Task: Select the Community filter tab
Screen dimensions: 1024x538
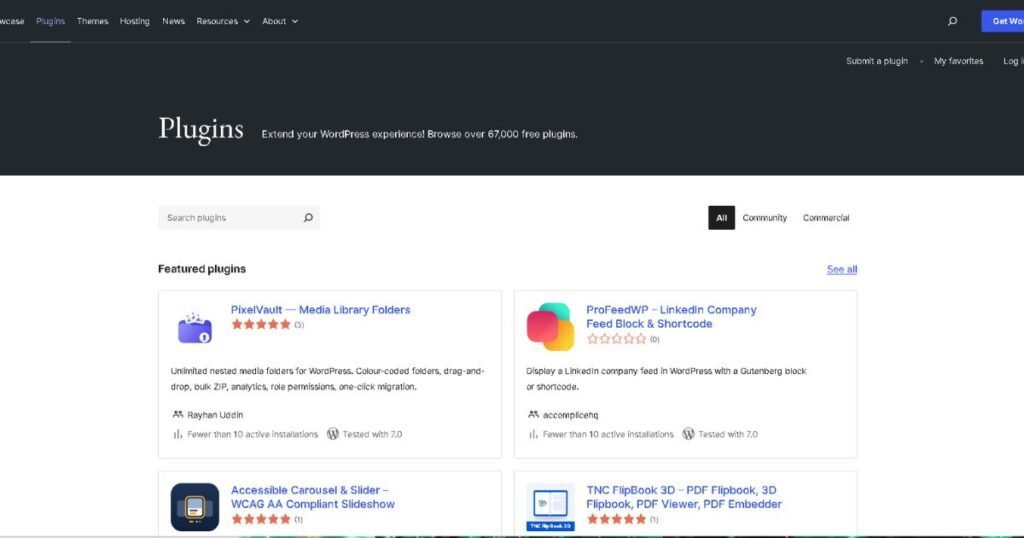Action: [765, 217]
